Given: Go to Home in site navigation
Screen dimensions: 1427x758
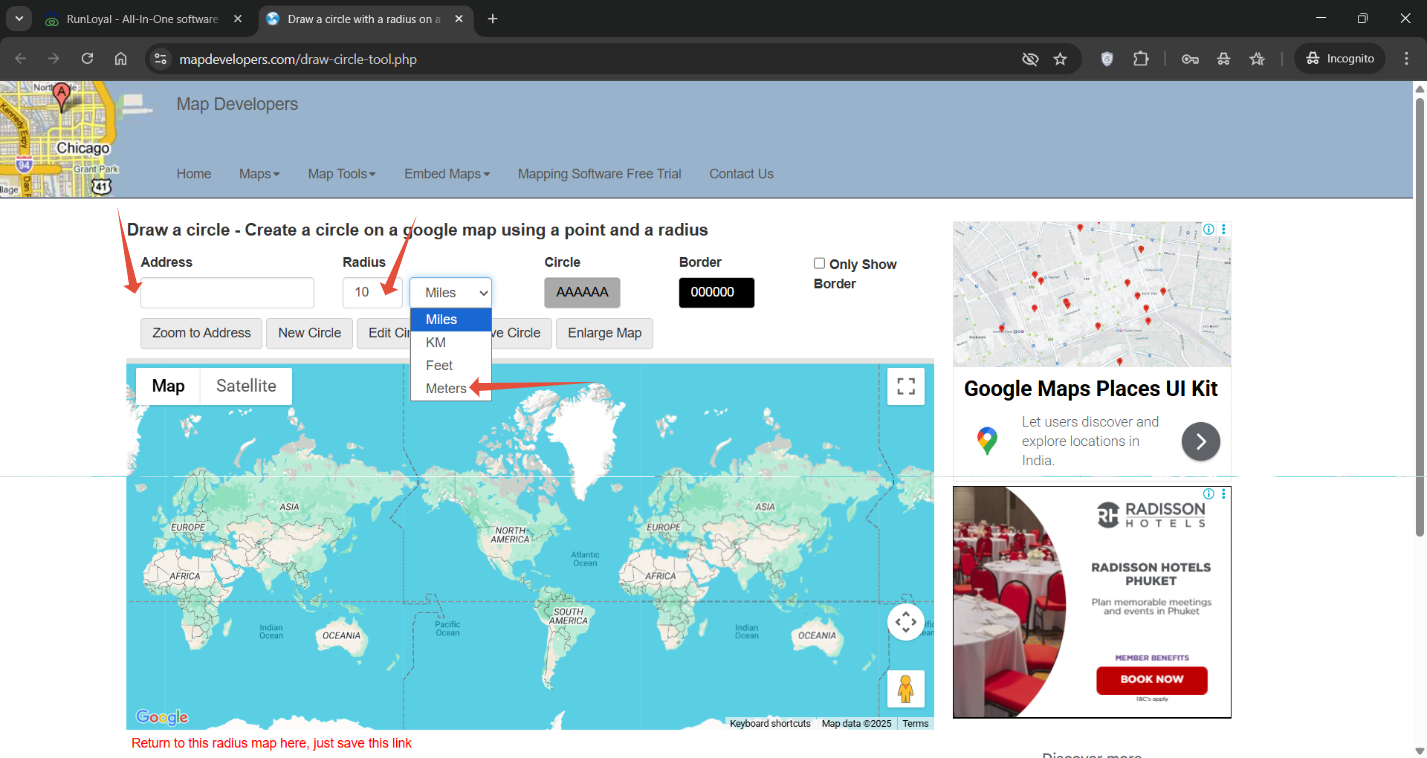Looking at the screenshot, I should pyautogui.click(x=194, y=173).
